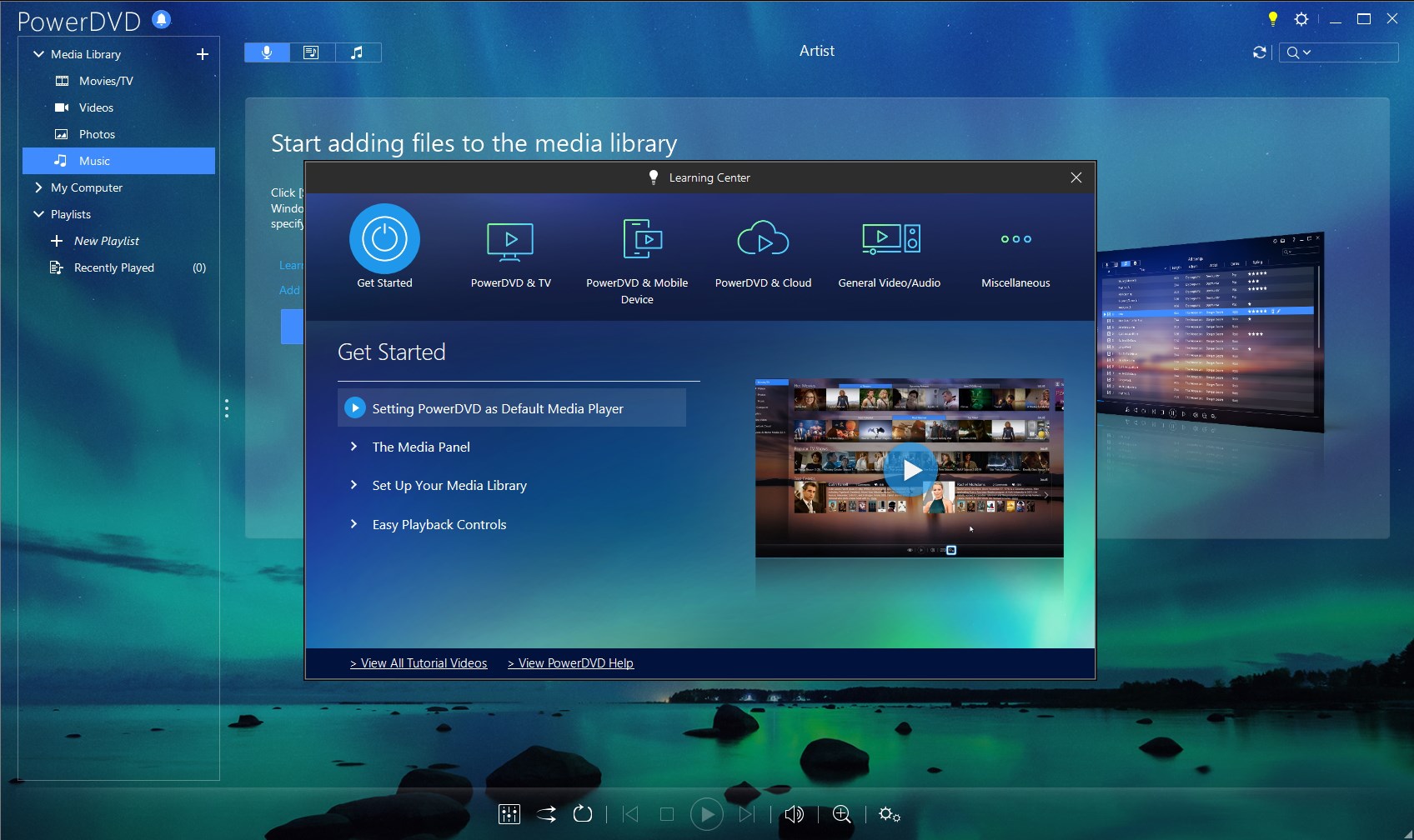
Task: Open the zoom magnifier control
Action: [x=842, y=814]
